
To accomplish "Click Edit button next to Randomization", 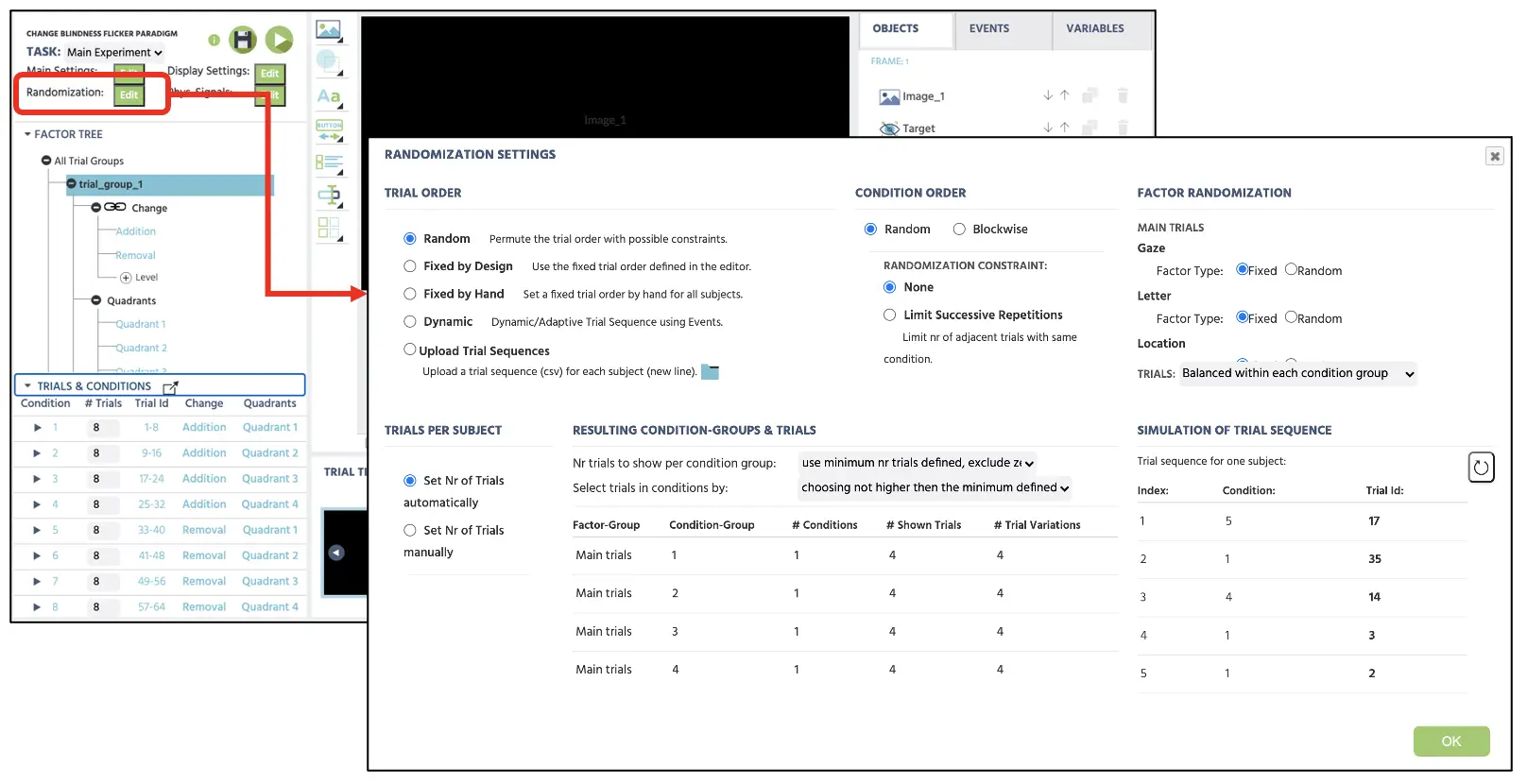I will 129,94.
